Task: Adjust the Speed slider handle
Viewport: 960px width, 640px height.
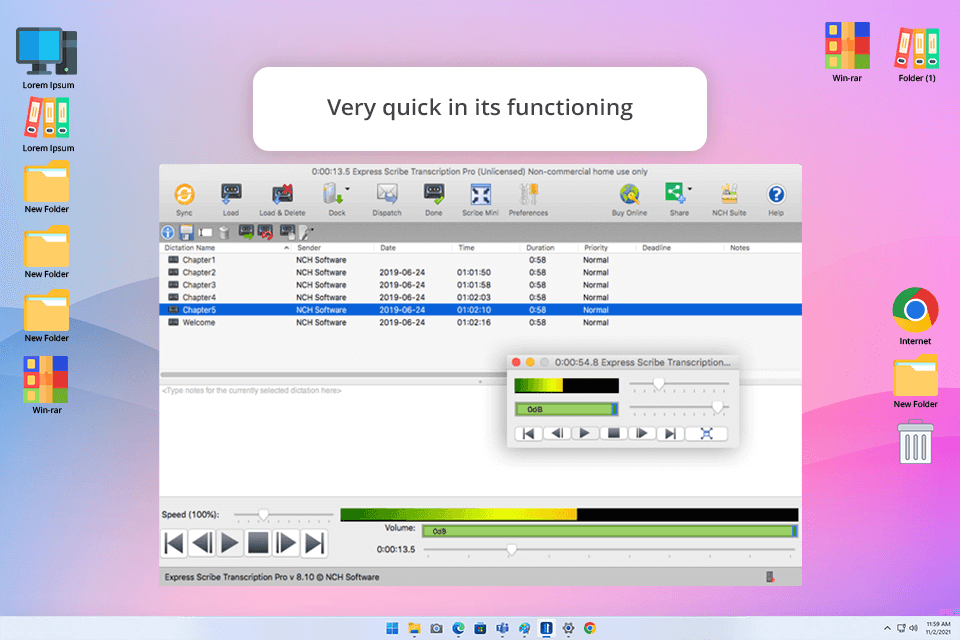Action: pos(263,515)
